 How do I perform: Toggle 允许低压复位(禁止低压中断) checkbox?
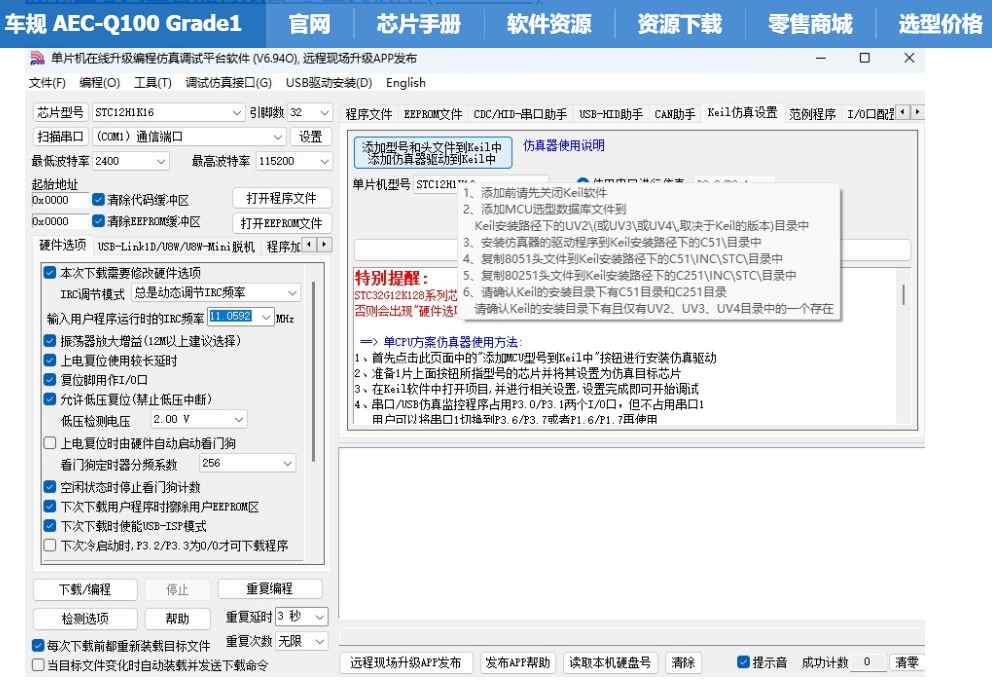[50, 399]
